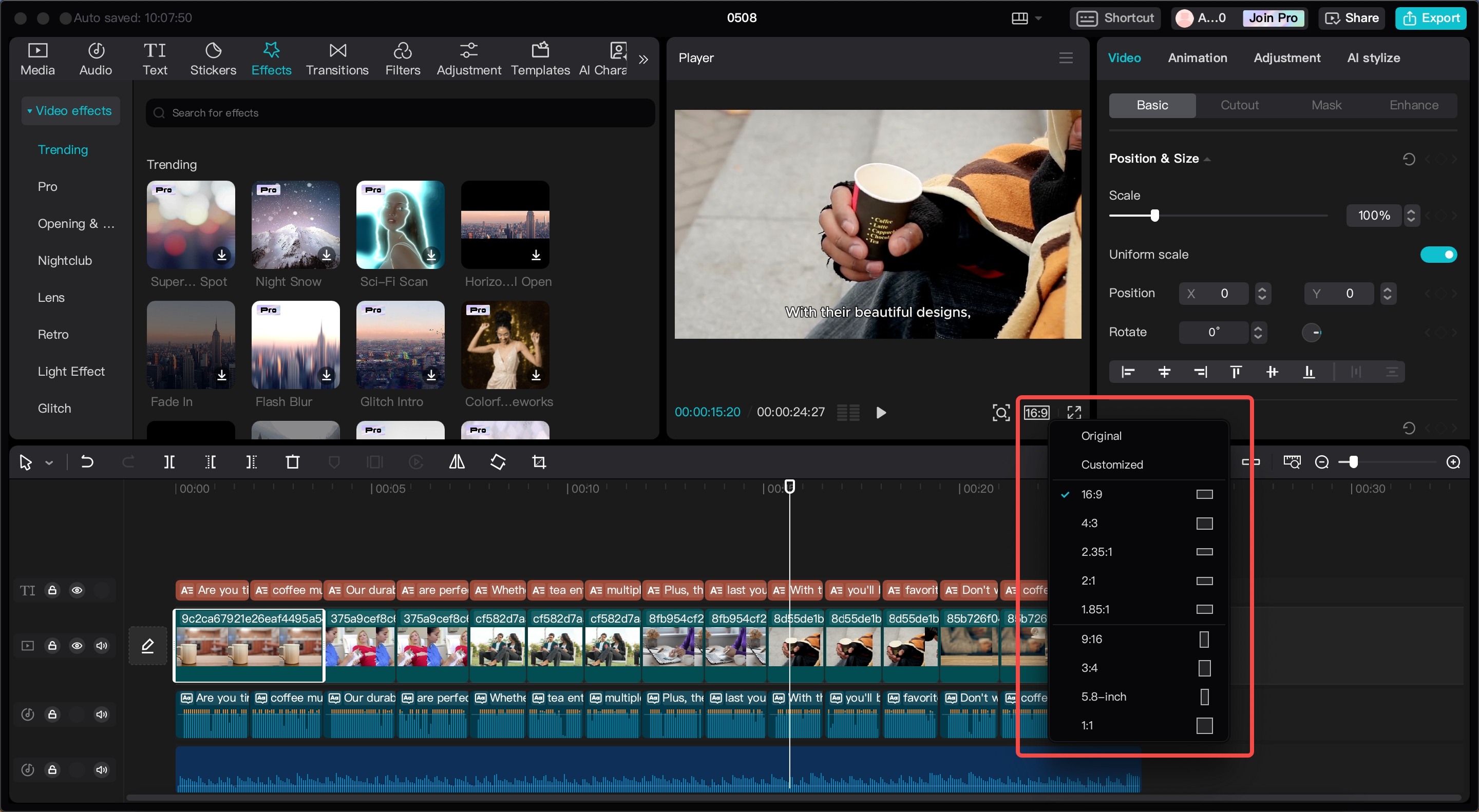
Task: Select the Split tool in the timeline toolbar
Action: click(x=169, y=462)
